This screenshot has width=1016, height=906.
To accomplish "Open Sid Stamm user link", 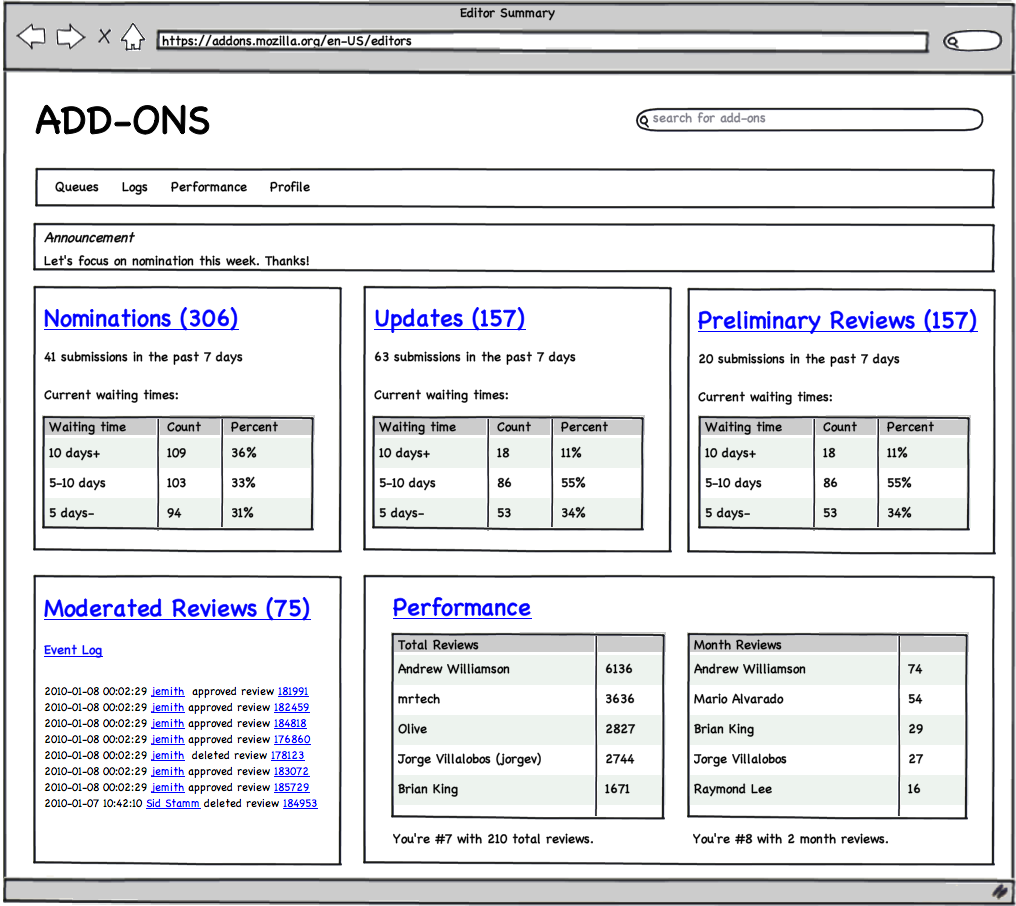I will click(x=172, y=804).
